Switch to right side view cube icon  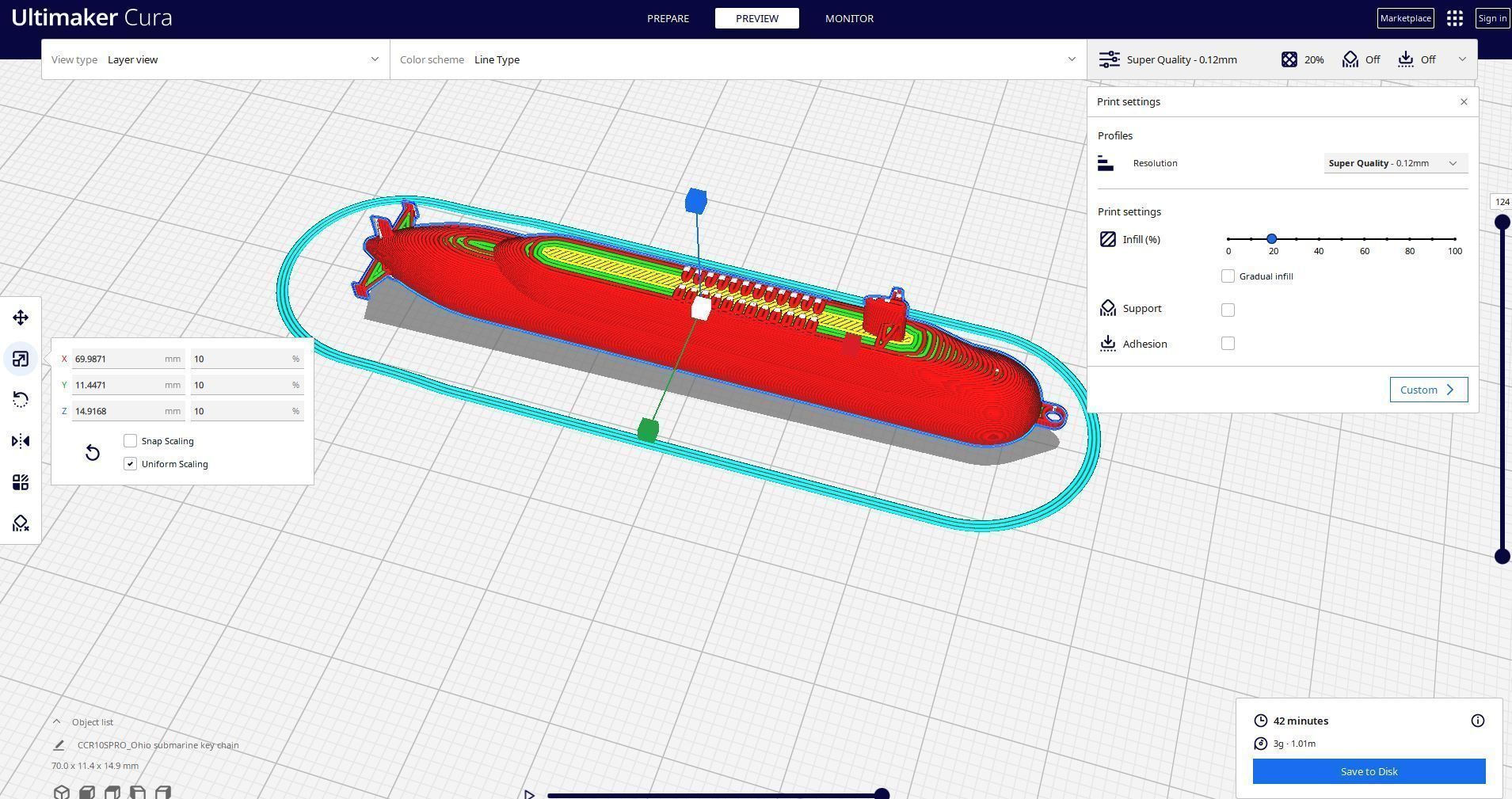[163, 792]
